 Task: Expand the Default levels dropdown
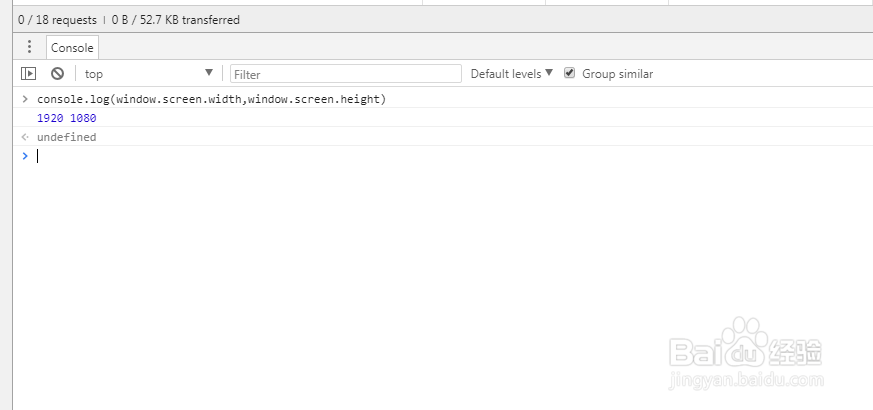(x=511, y=74)
